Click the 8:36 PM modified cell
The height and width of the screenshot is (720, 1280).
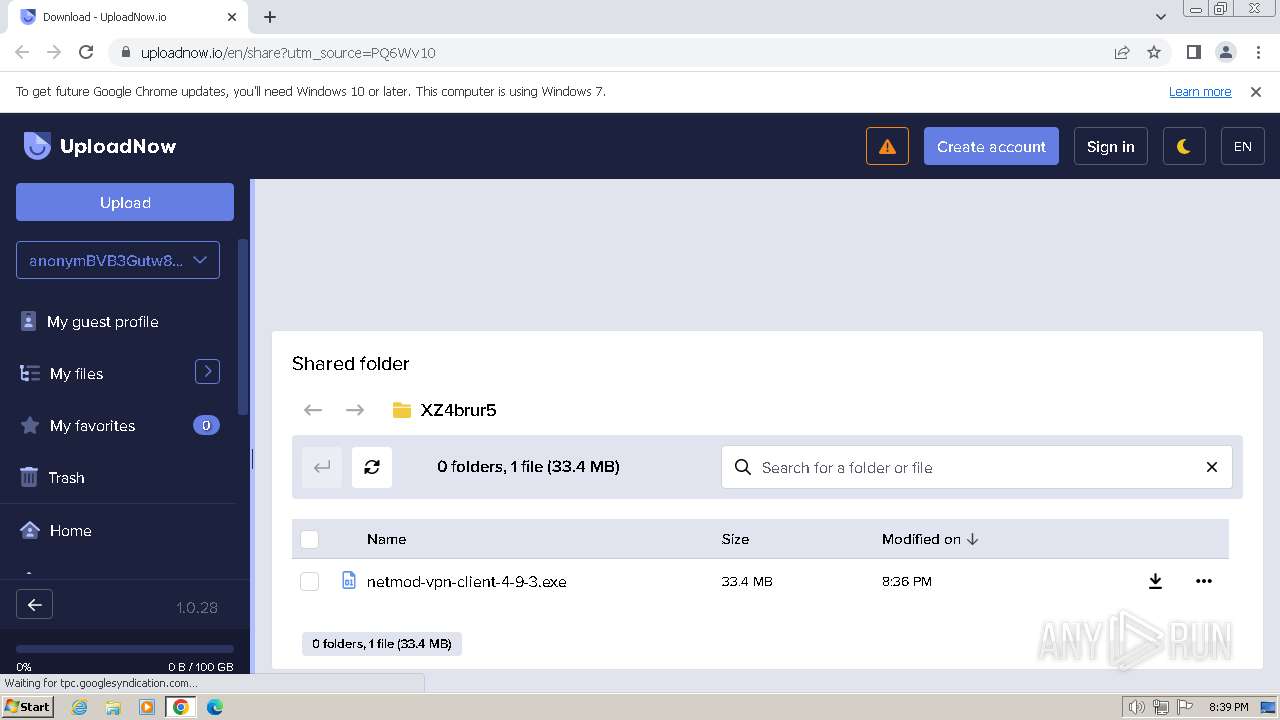tap(907, 581)
